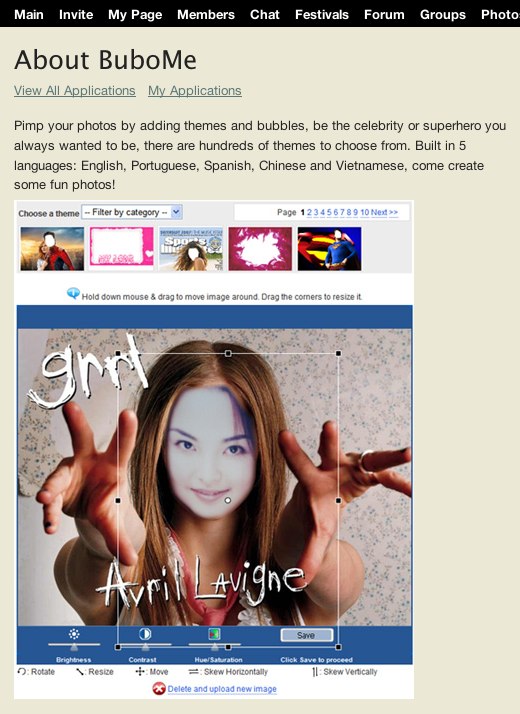Image resolution: width=520 pixels, height=714 pixels.
Task: Click the Contrast half-circle icon
Action: coord(145,634)
